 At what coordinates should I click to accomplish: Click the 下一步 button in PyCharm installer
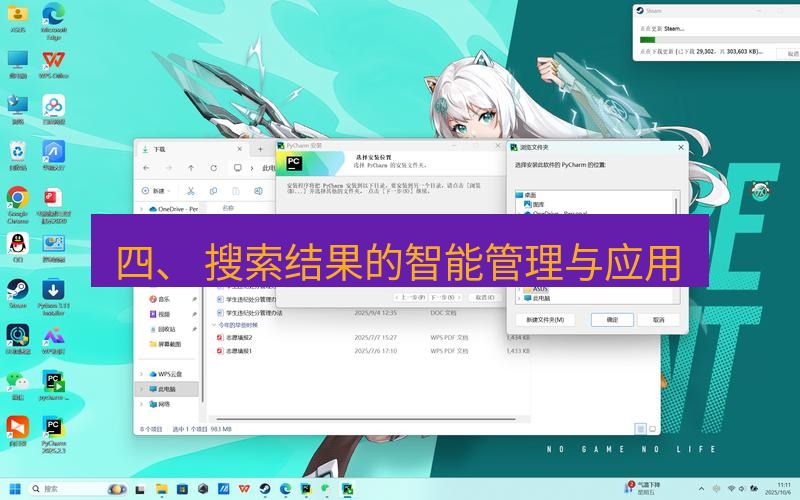444,297
